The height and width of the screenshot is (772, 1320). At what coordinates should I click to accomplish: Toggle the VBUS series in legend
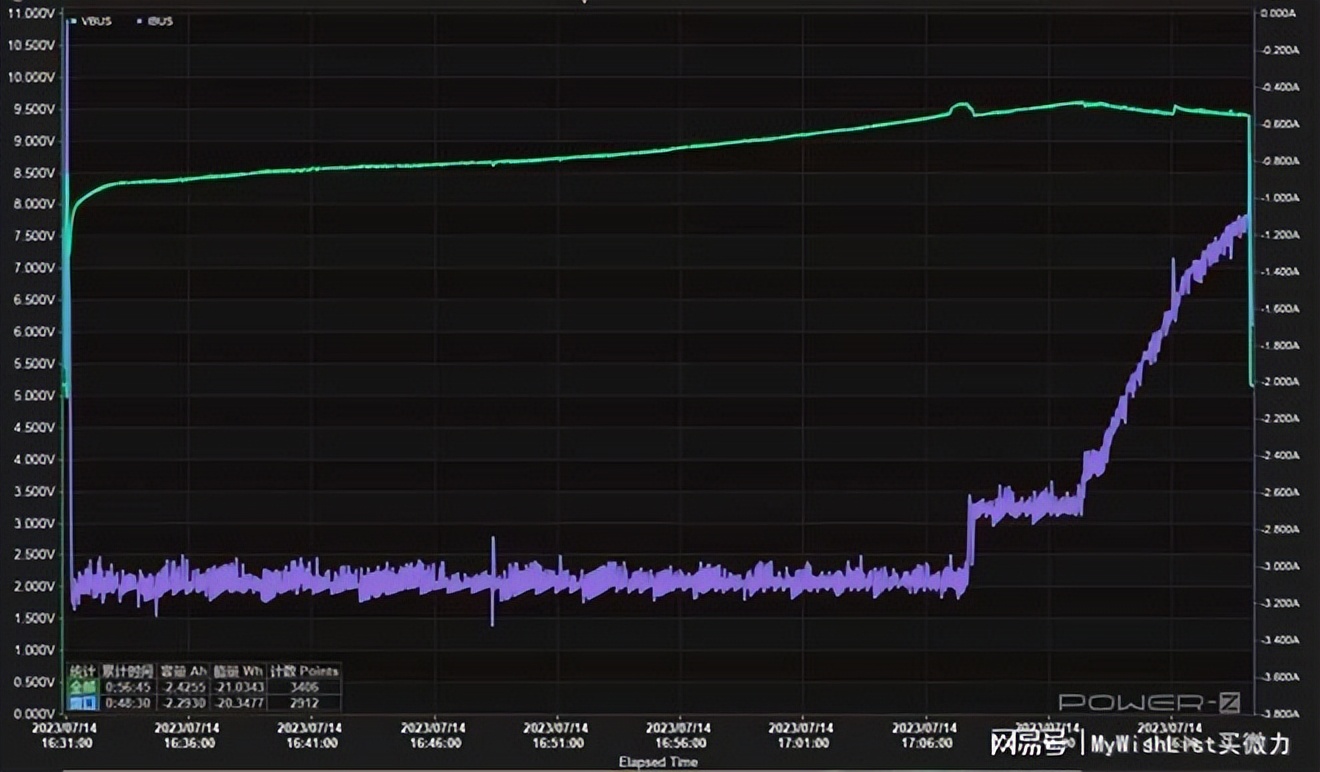(x=96, y=21)
